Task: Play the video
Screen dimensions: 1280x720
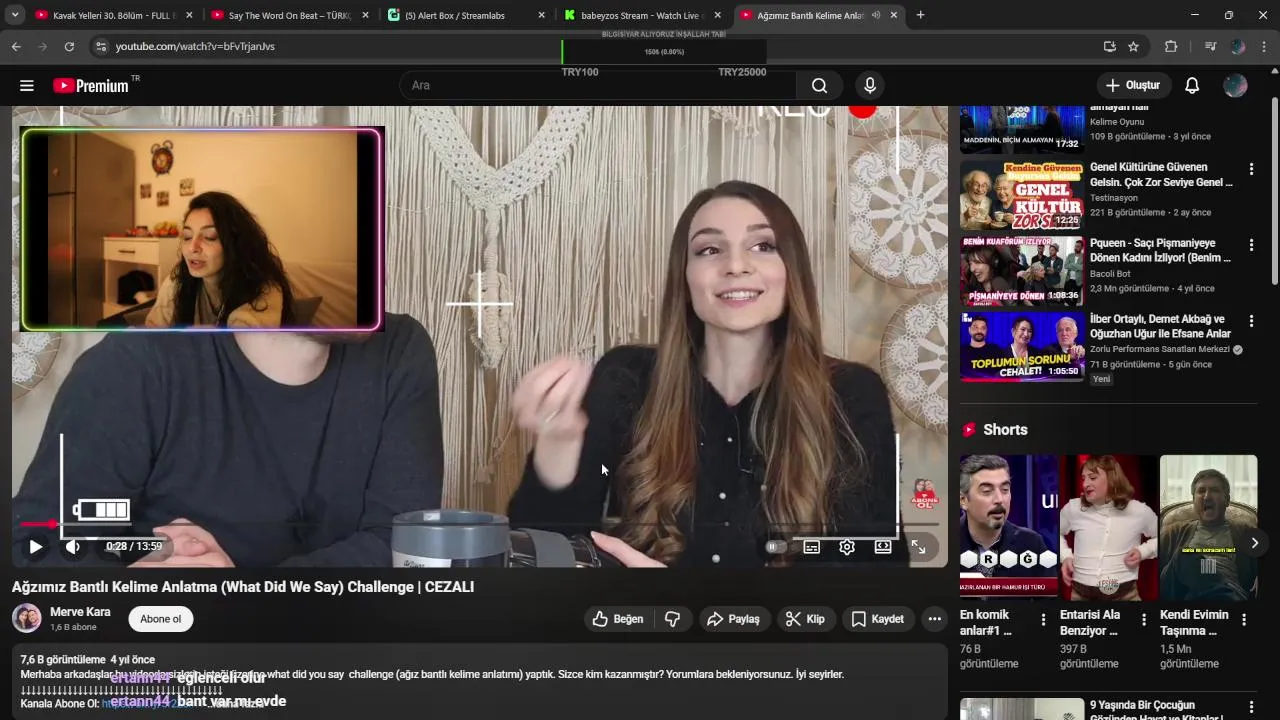Action: [36, 547]
